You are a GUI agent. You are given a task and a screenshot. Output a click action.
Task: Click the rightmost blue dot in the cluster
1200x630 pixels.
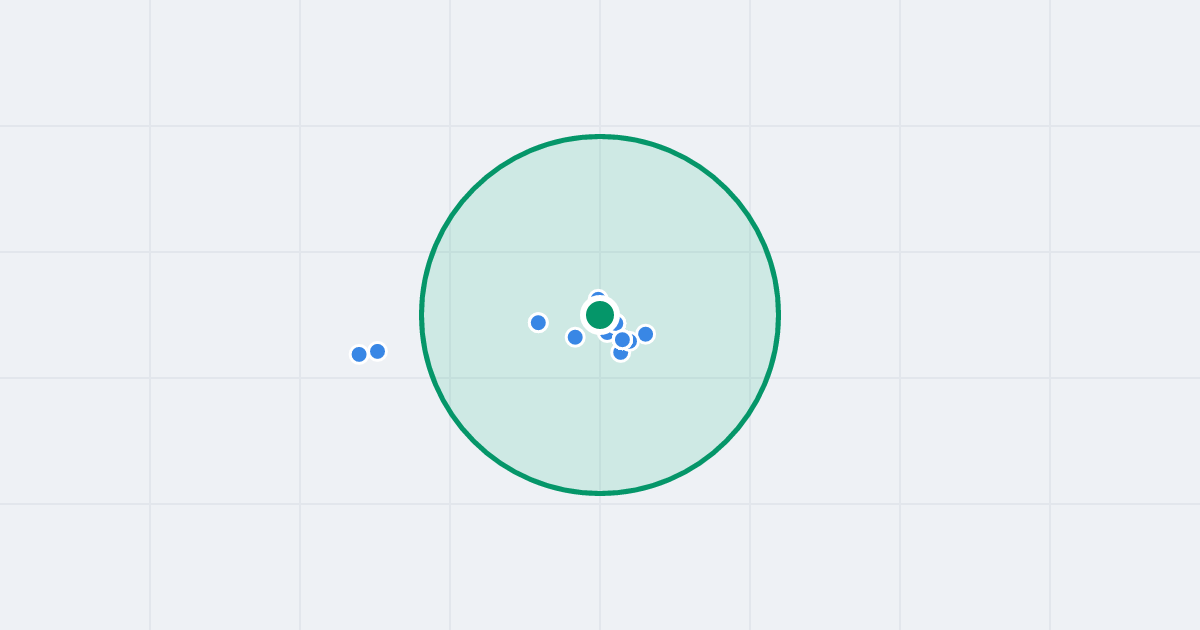pos(645,334)
